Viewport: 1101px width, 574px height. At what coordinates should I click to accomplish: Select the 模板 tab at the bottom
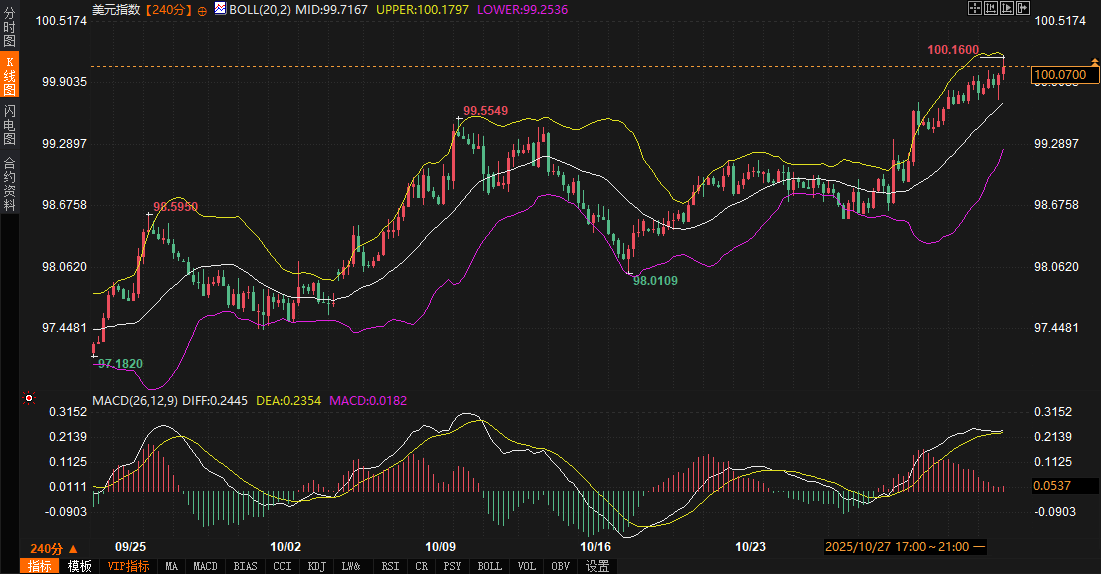coord(80,566)
